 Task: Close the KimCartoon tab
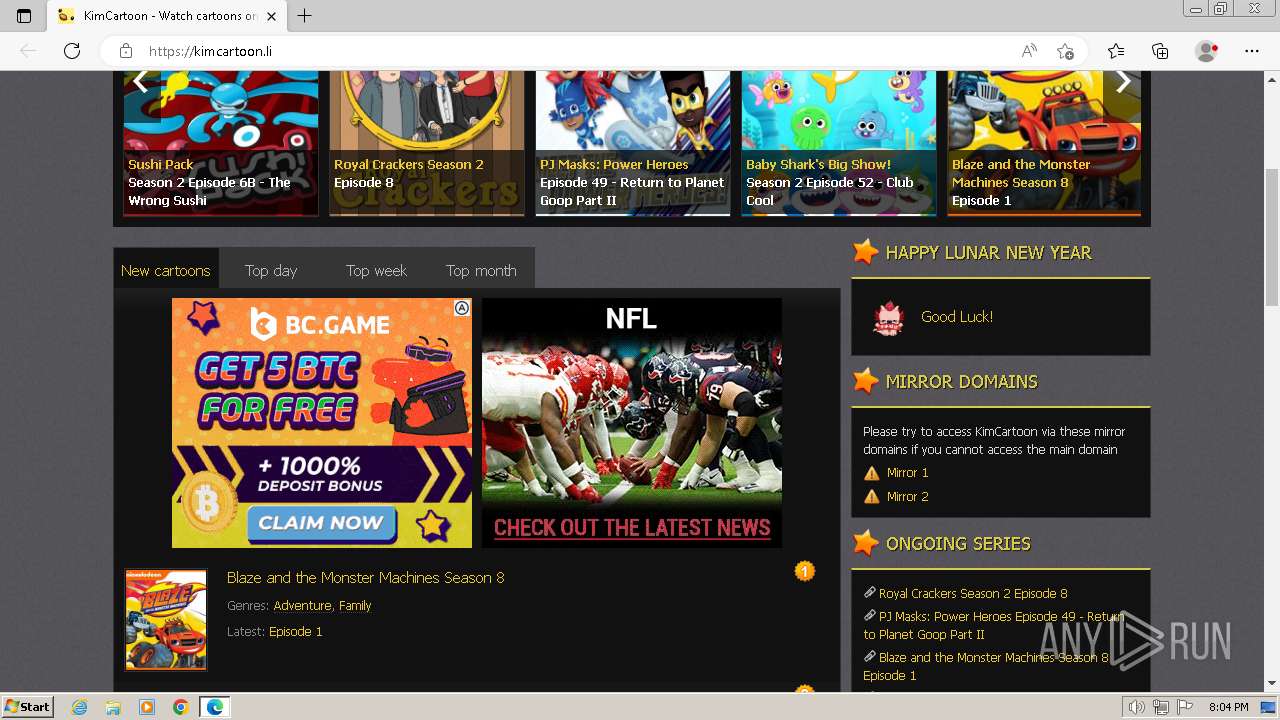coord(272,16)
